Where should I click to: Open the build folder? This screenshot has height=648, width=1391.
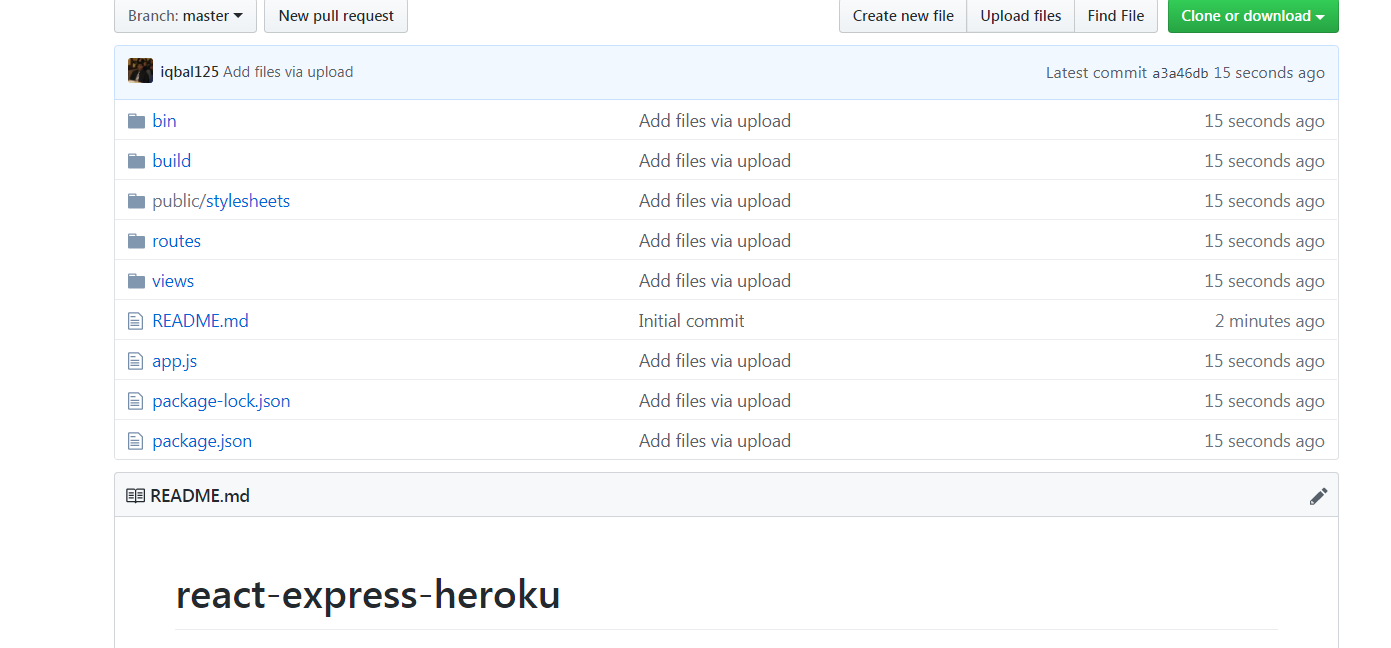pyautogui.click(x=171, y=160)
